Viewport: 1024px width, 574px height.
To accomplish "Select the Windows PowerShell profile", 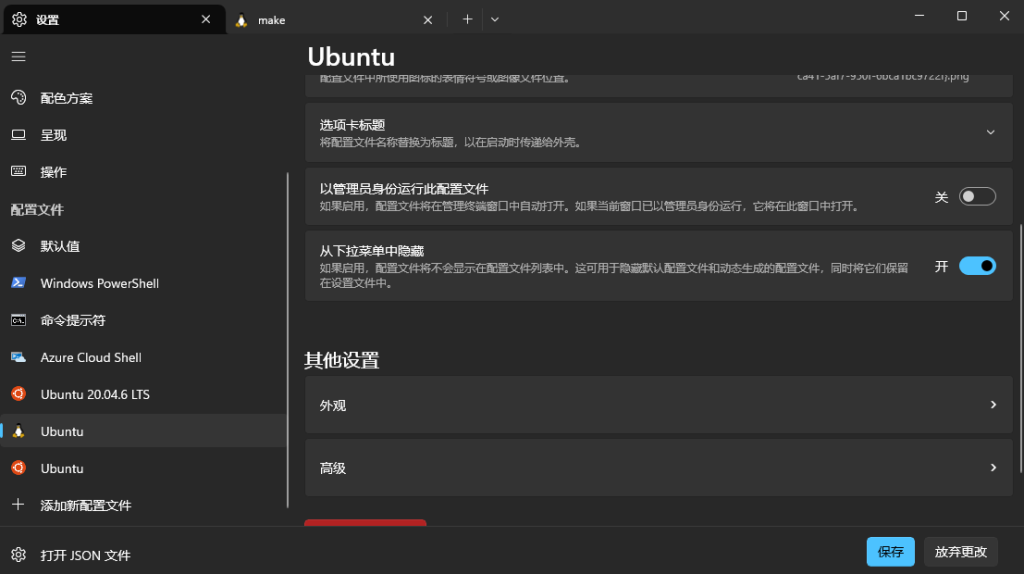I will click(x=99, y=283).
